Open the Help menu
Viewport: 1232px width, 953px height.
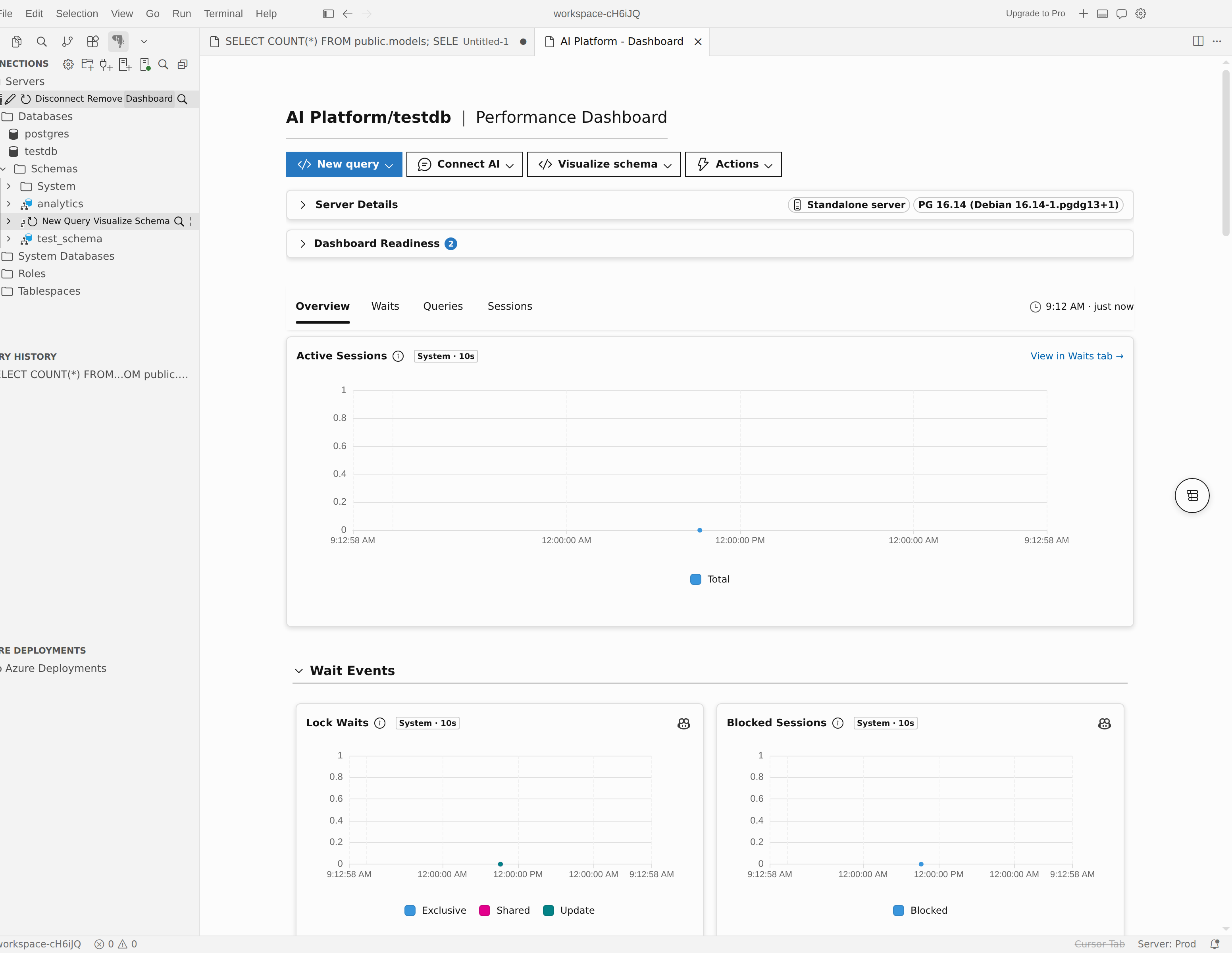[x=266, y=14]
